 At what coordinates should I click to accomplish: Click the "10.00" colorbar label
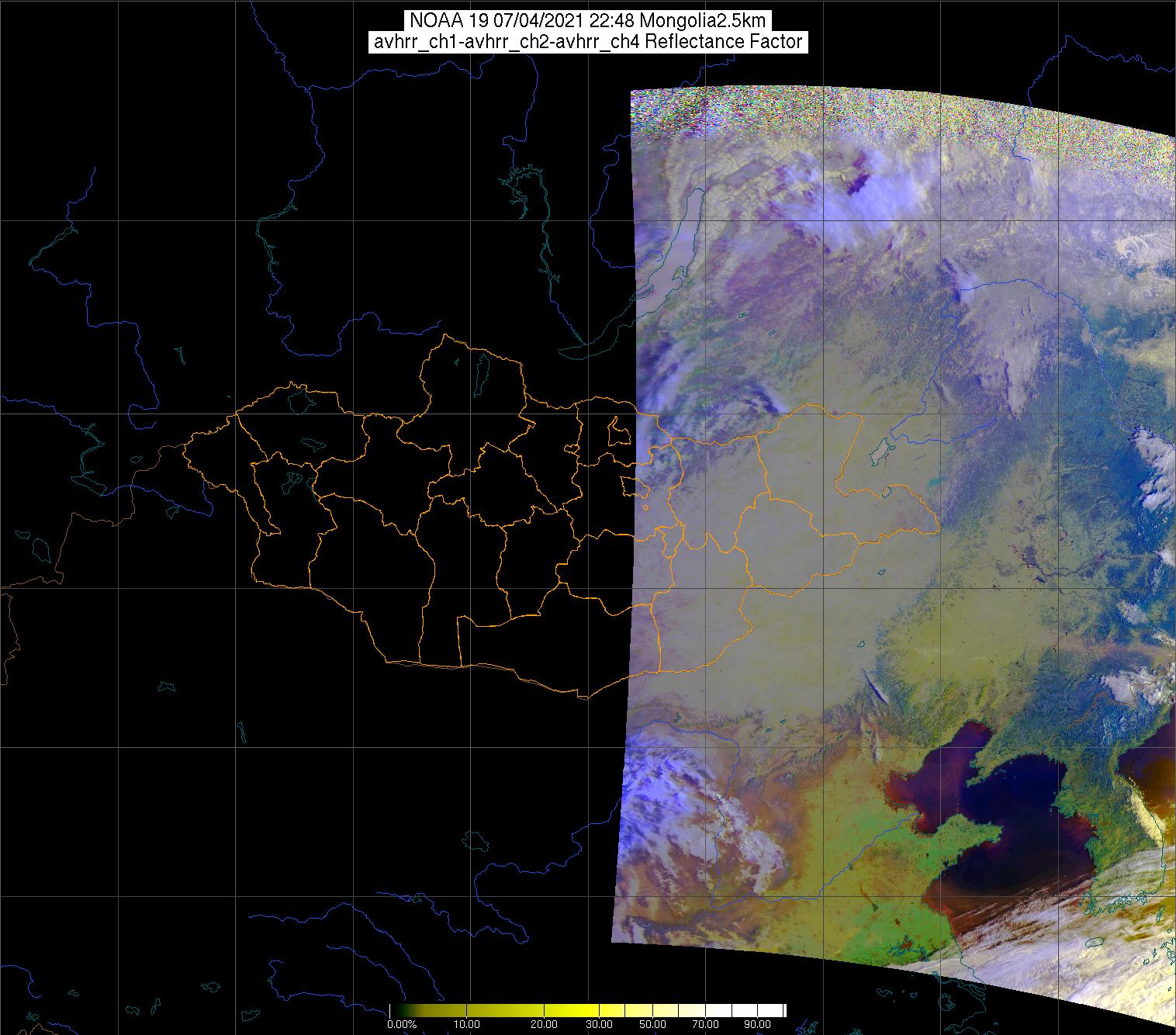[x=468, y=1024]
